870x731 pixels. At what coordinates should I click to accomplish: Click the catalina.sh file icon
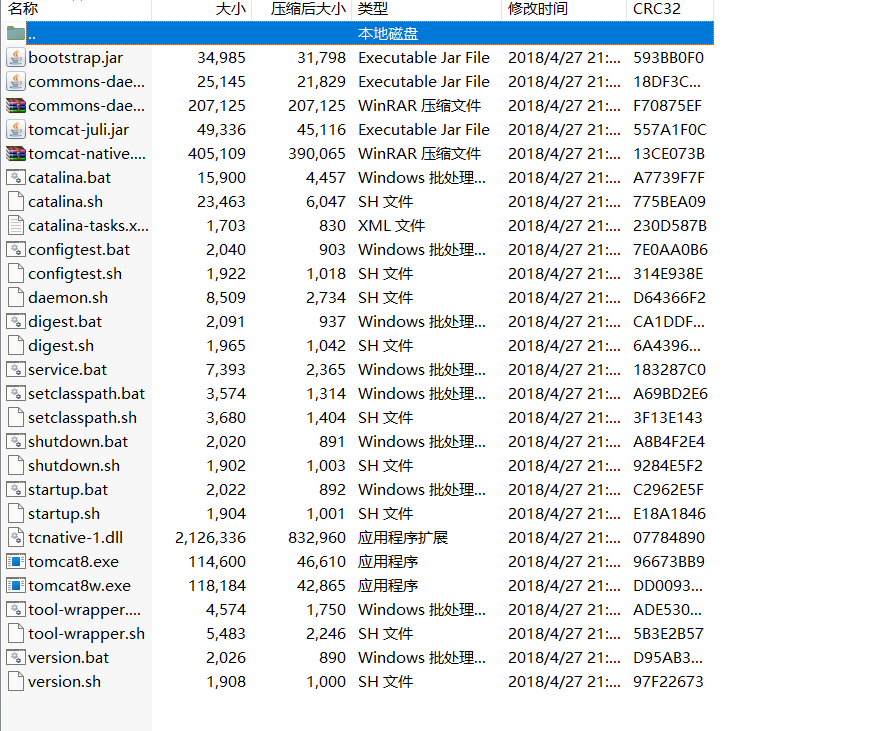(x=16, y=201)
